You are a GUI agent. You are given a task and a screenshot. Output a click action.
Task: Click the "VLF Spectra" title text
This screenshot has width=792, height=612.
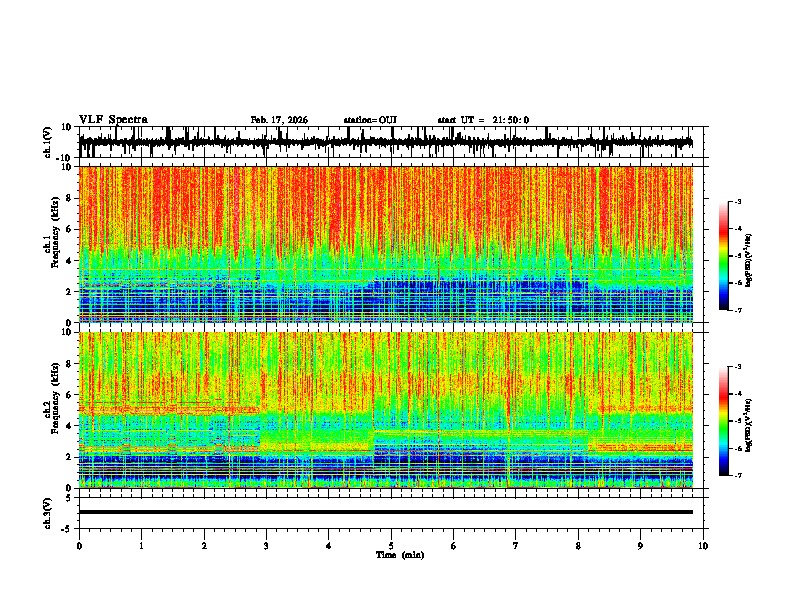tap(113, 120)
